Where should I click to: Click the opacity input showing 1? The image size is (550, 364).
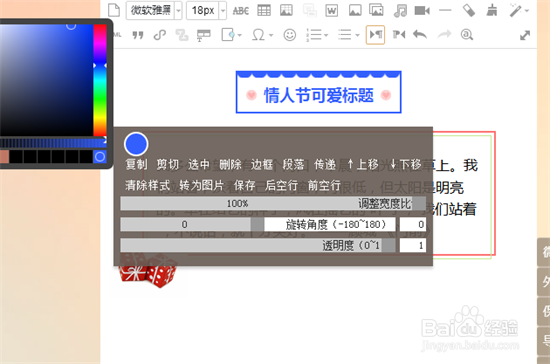pyautogui.click(x=413, y=245)
